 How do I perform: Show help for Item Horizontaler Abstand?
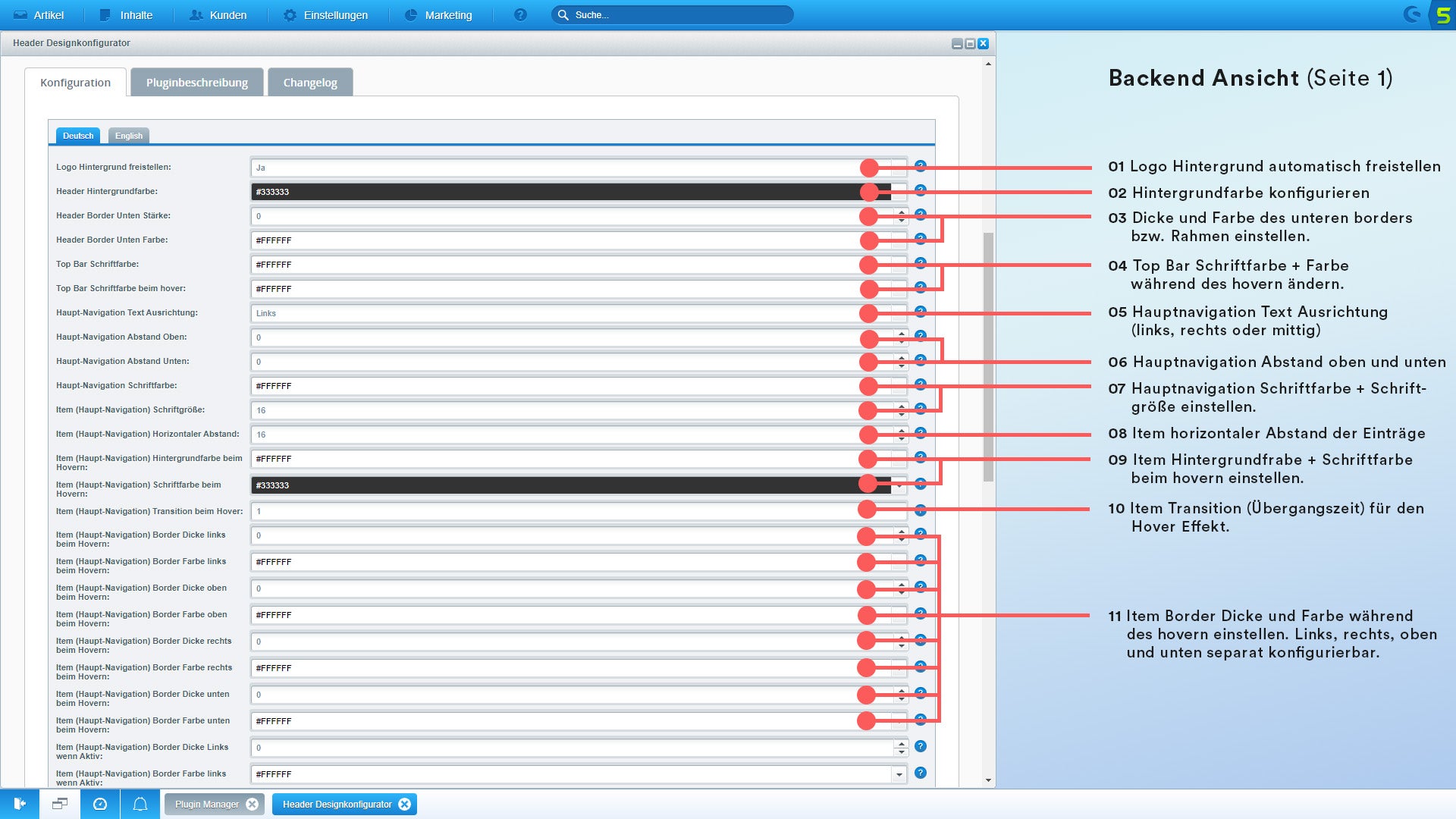coord(921,433)
